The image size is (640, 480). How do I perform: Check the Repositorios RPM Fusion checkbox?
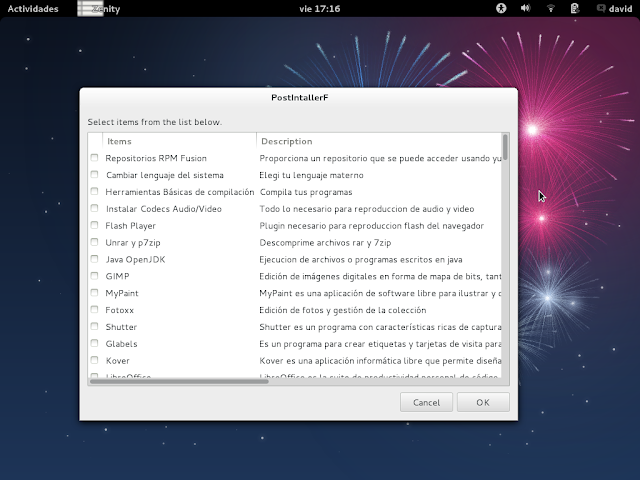(94, 158)
